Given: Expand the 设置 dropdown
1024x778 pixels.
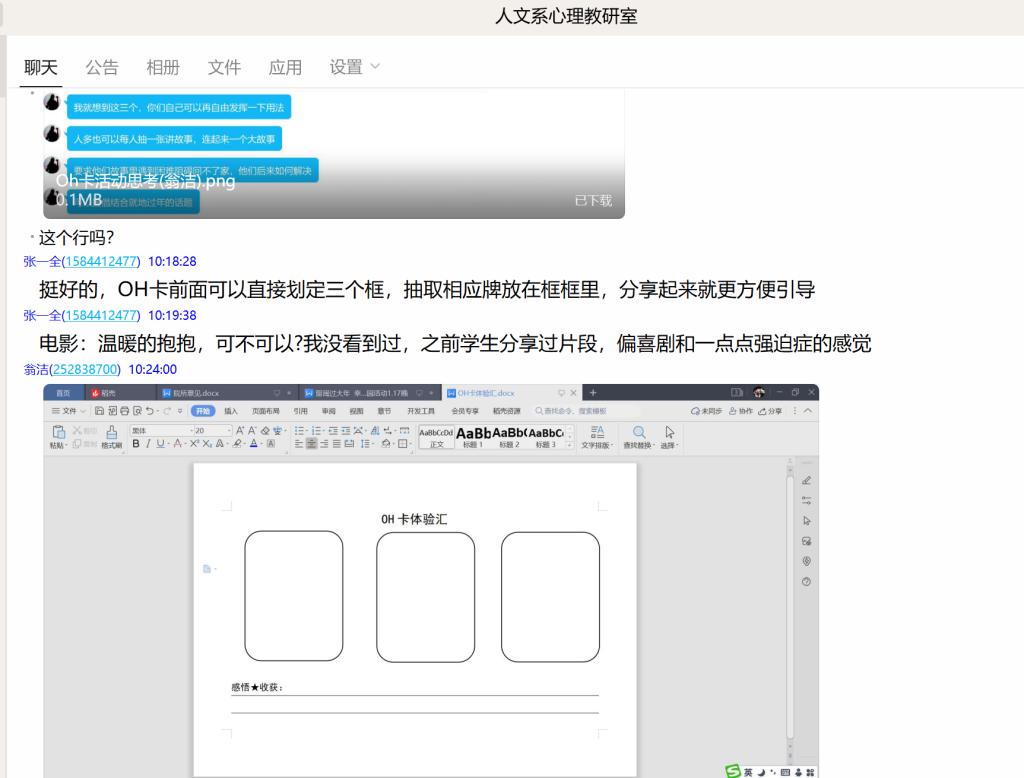Looking at the screenshot, I should (x=355, y=67).
